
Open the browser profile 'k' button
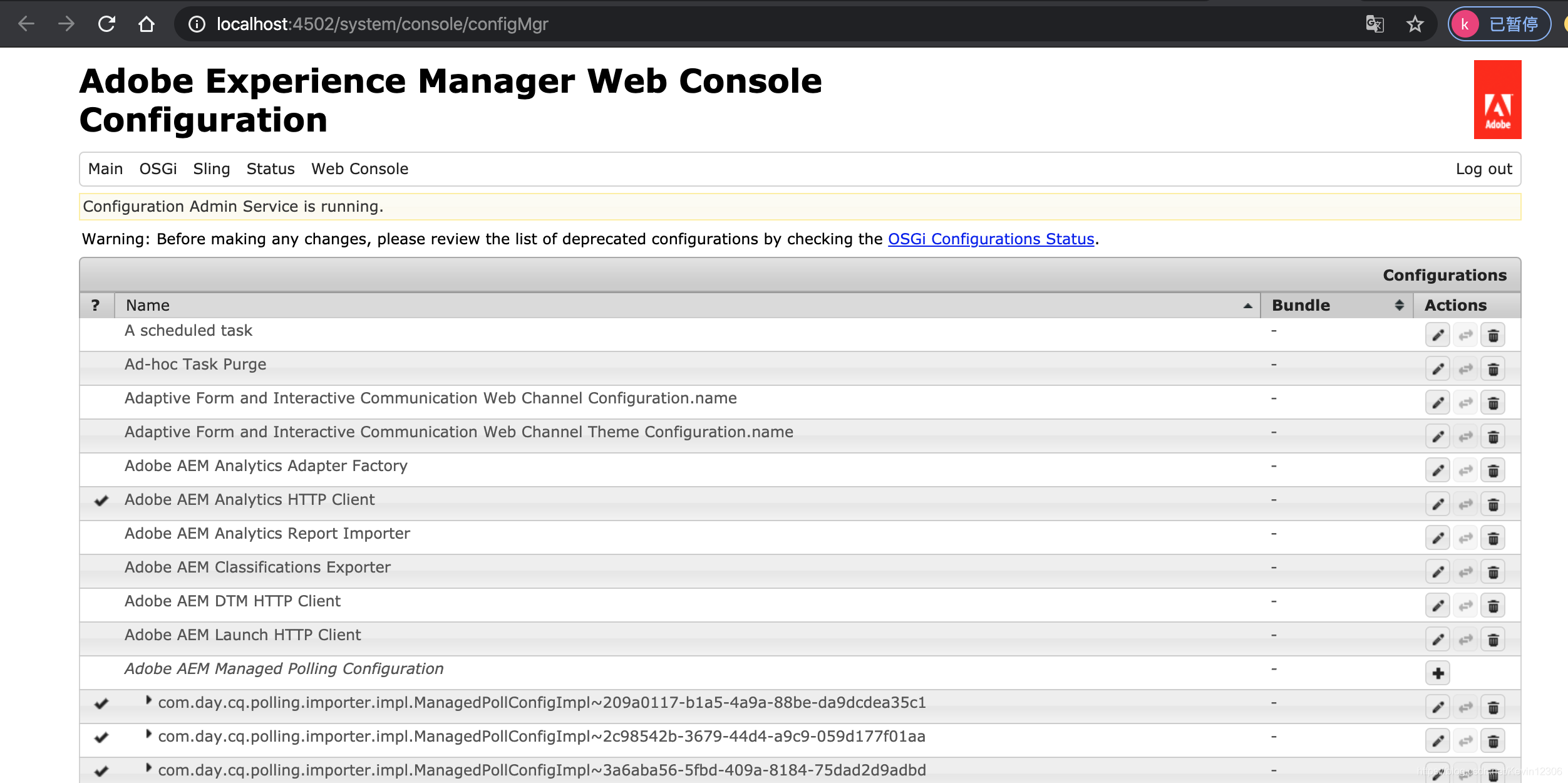point(1499,24)
